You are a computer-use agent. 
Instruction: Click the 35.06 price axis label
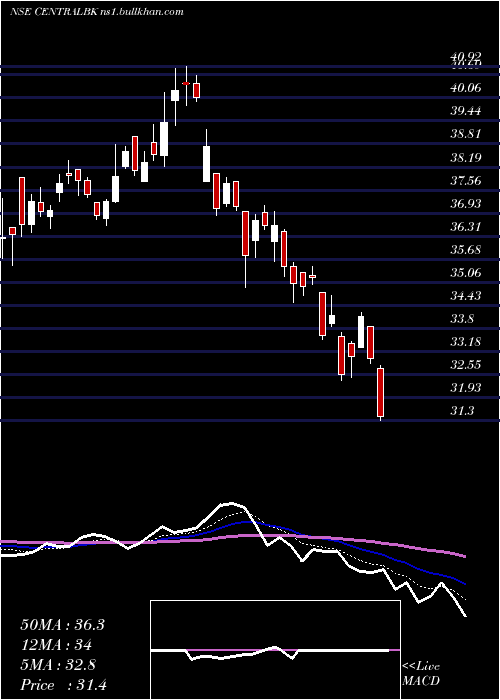(x=466, y=273)
